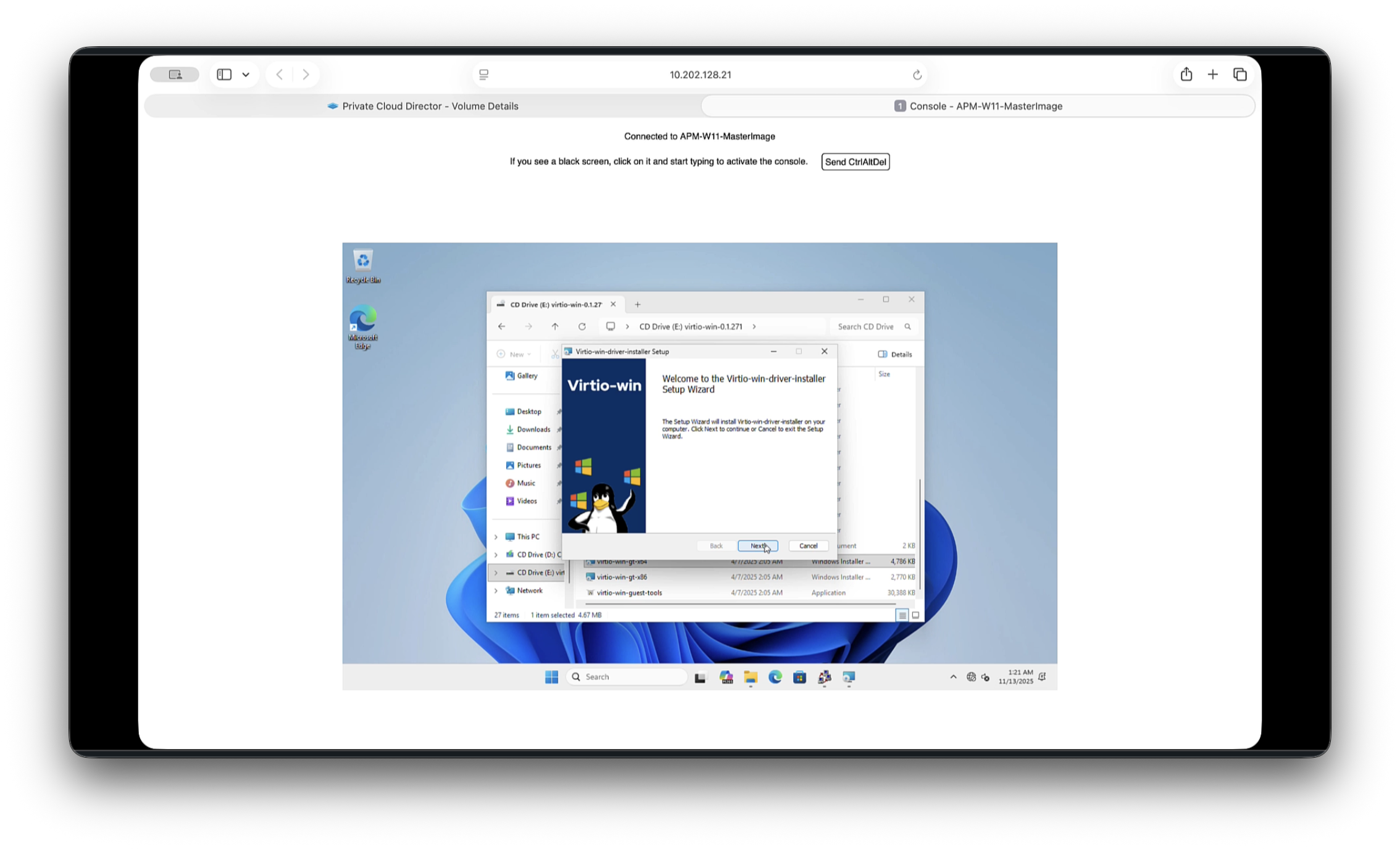Select the virtio-win-gt-x86 file

click(x=622, y=577)
